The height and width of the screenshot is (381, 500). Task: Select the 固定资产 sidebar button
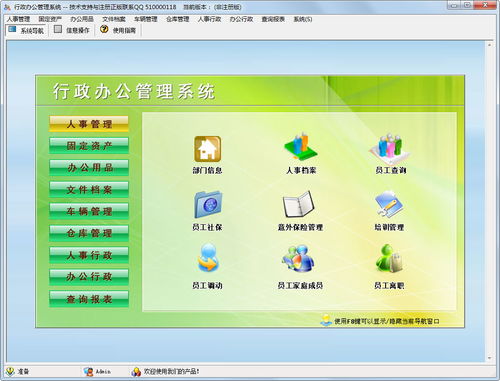[x=89, y=146]
